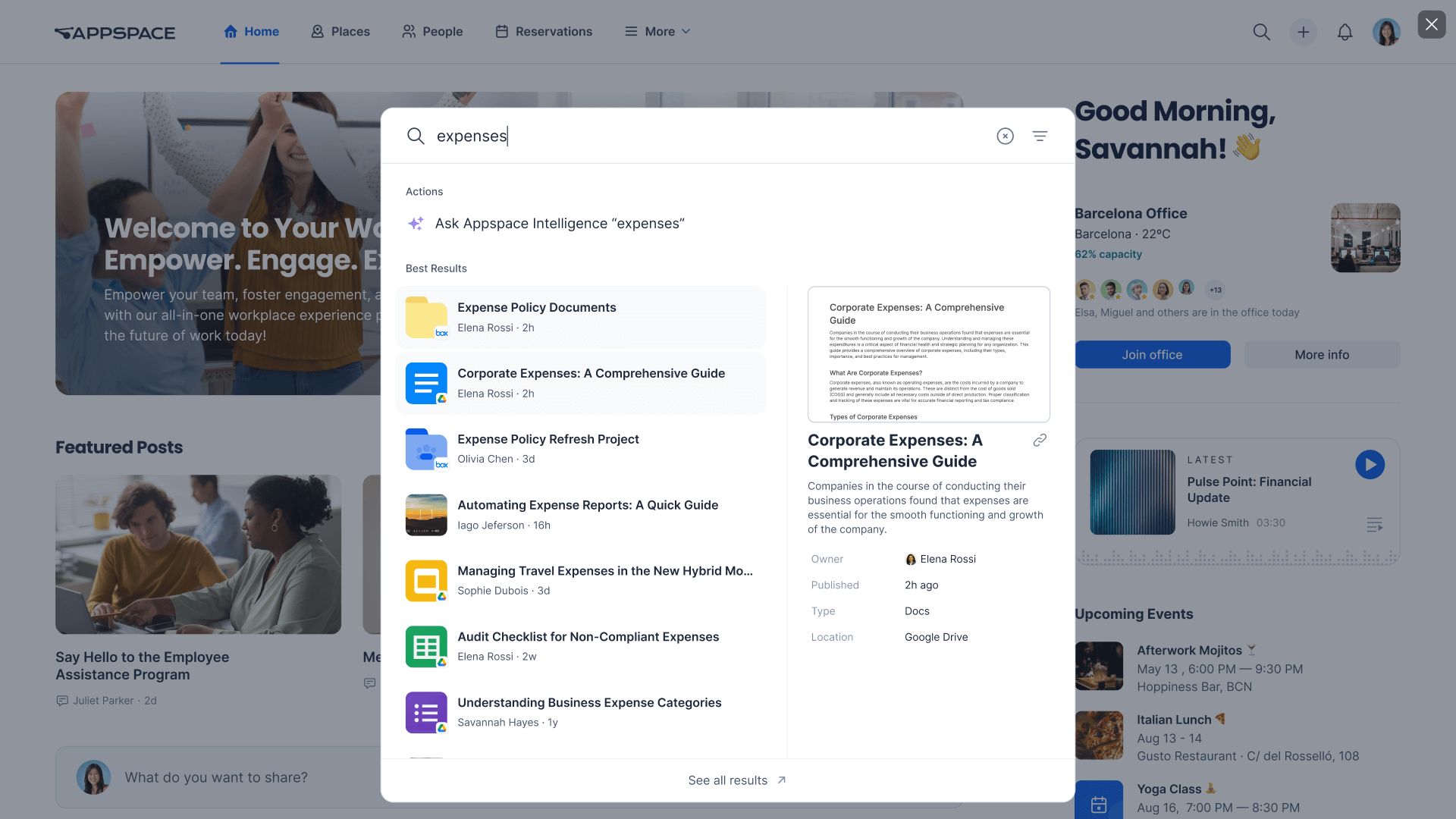
Task: Play the Pulse Point Financial Update
Action: (x=1370, y=465)
